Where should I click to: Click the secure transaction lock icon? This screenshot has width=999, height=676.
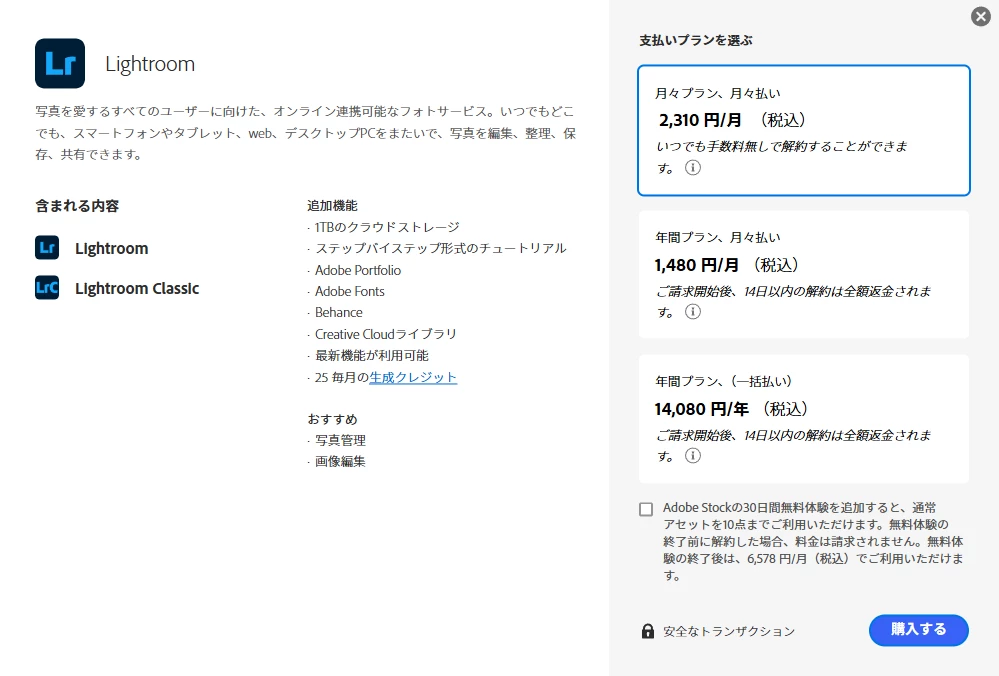point(647,631)
